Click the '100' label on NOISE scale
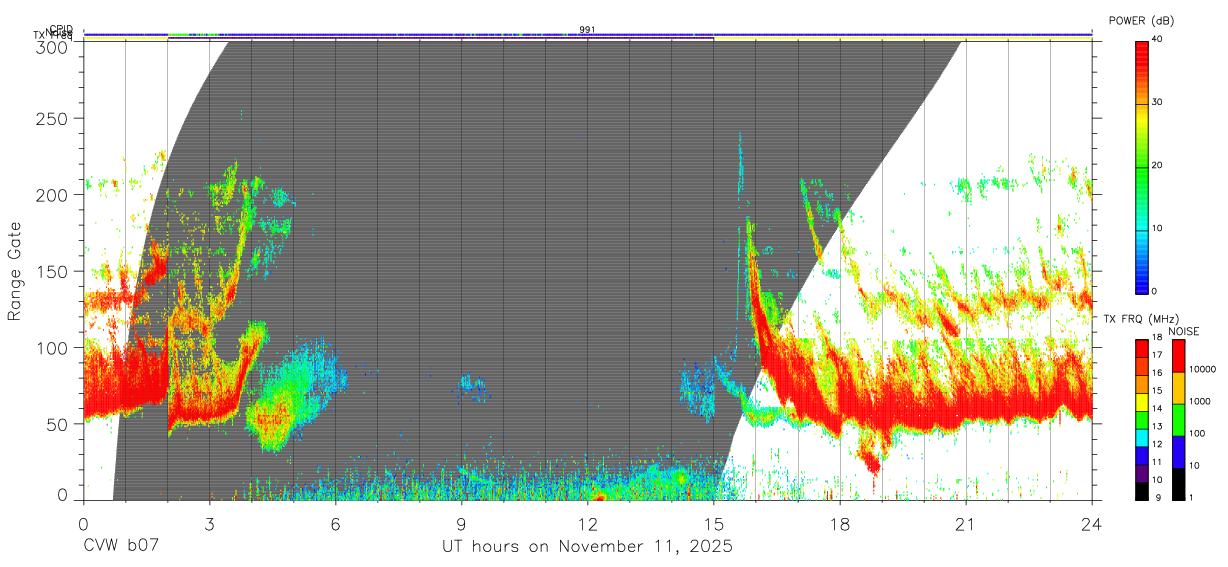1228x567 pixels. click(x=1196, y=433)
